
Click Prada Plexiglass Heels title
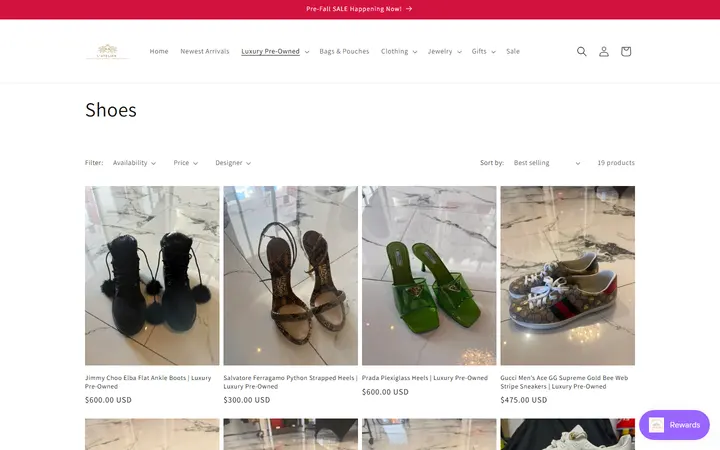[x=425, y=378]
